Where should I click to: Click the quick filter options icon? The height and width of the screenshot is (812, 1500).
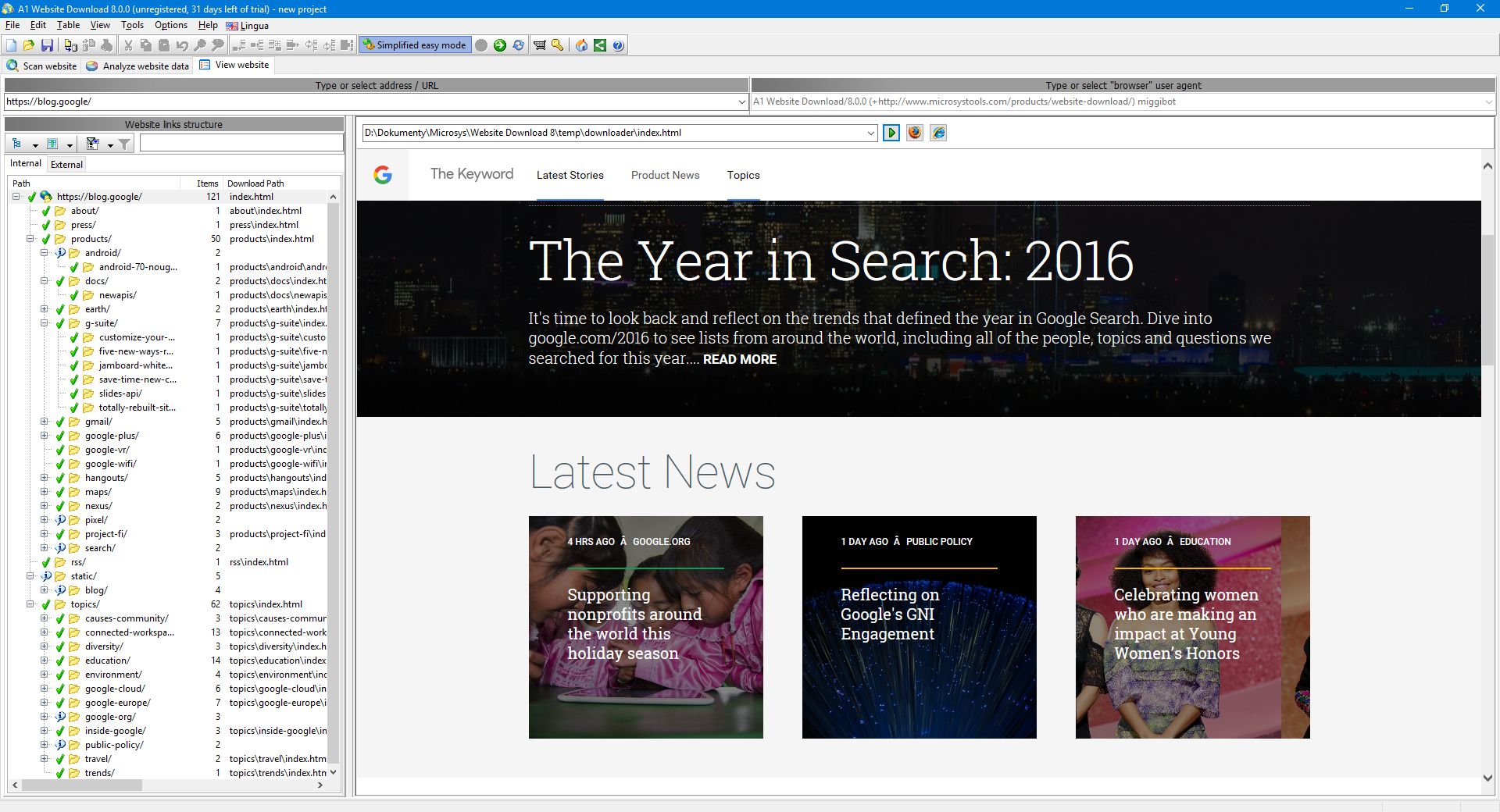(92, 144)
